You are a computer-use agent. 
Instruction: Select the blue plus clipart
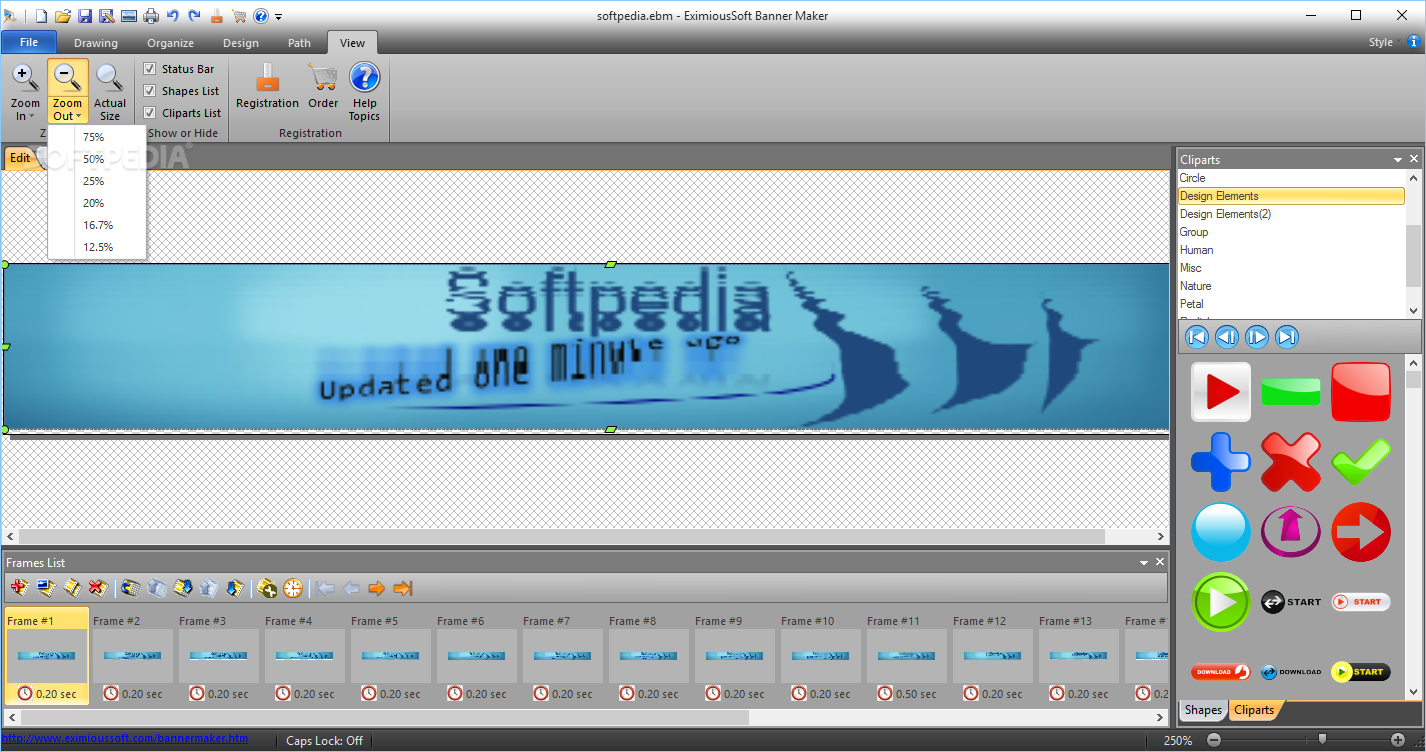(x=1221, y=462)
